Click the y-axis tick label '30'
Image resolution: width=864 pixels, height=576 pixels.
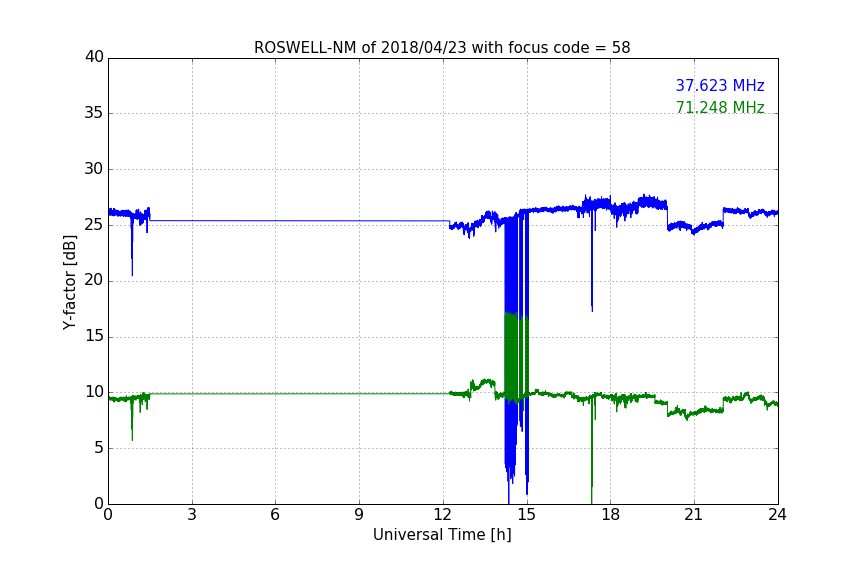click(94, 169)
